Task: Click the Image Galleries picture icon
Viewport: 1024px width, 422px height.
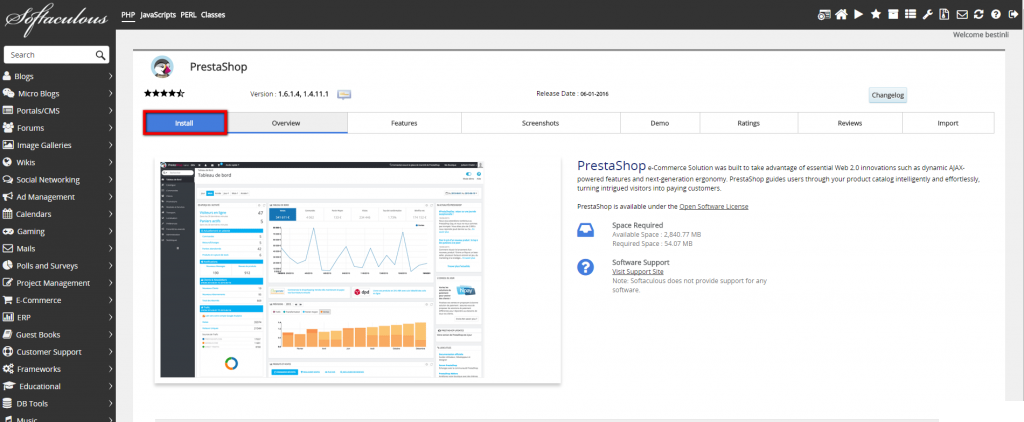Action: click(8, 145)
